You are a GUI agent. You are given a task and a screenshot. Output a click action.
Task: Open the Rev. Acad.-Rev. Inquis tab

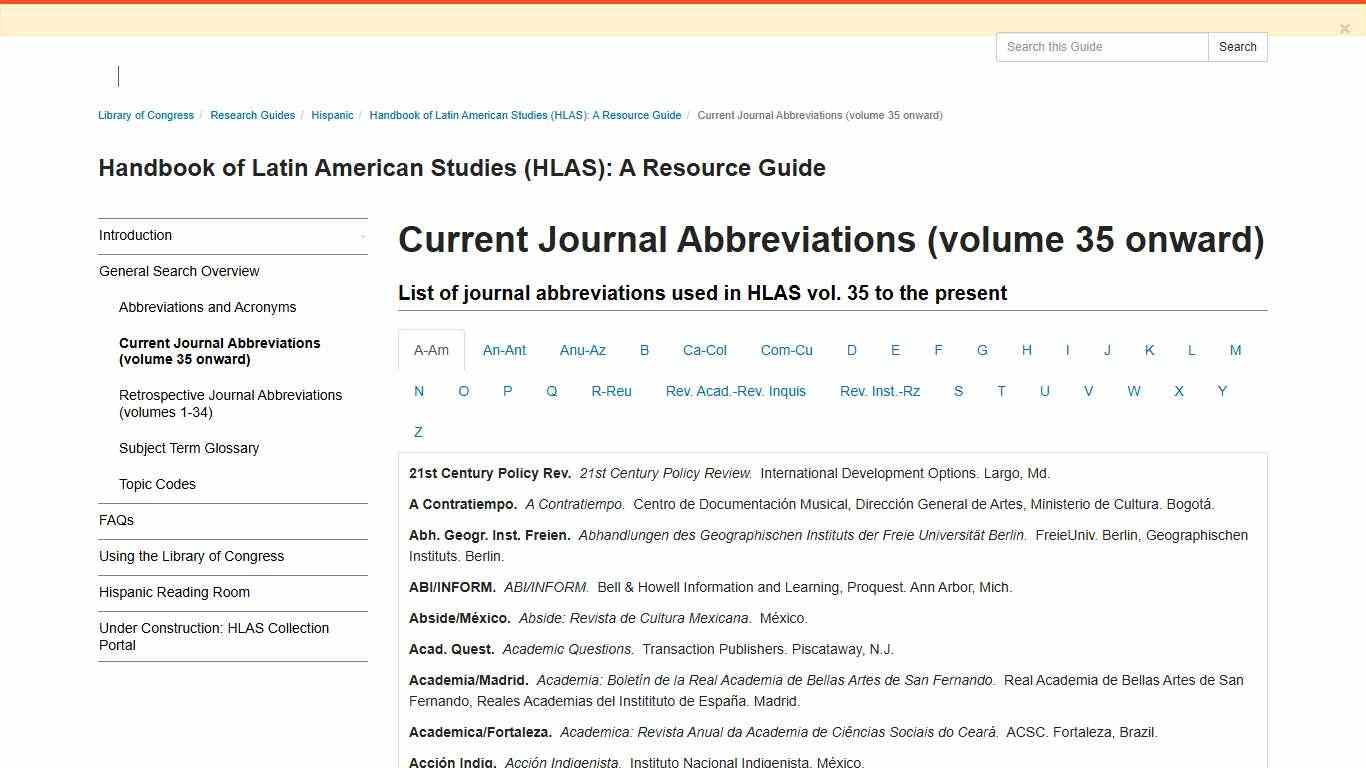point(735,391)
